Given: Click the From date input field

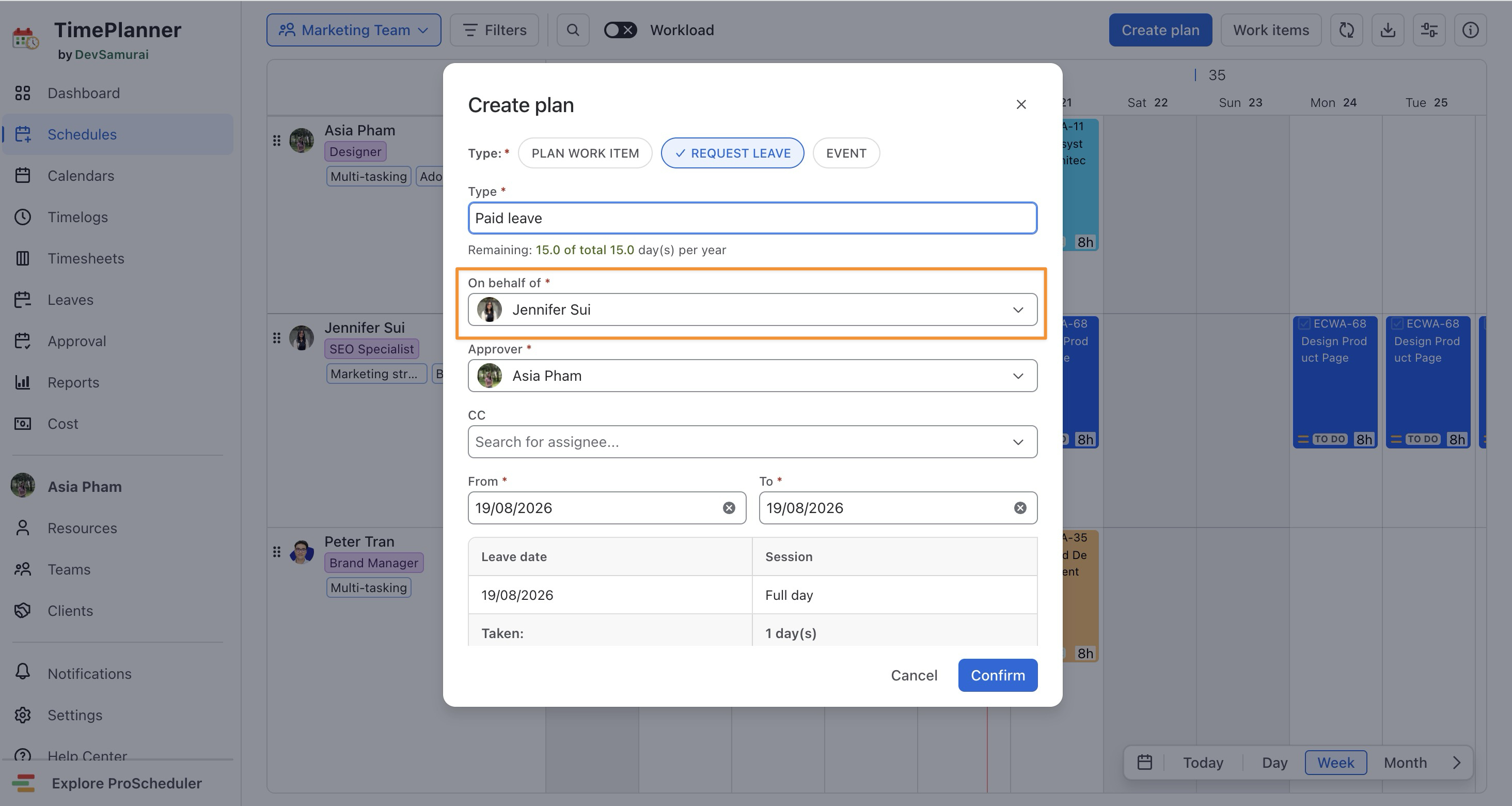Looking at the screenshot, I should tap(607, 508).
